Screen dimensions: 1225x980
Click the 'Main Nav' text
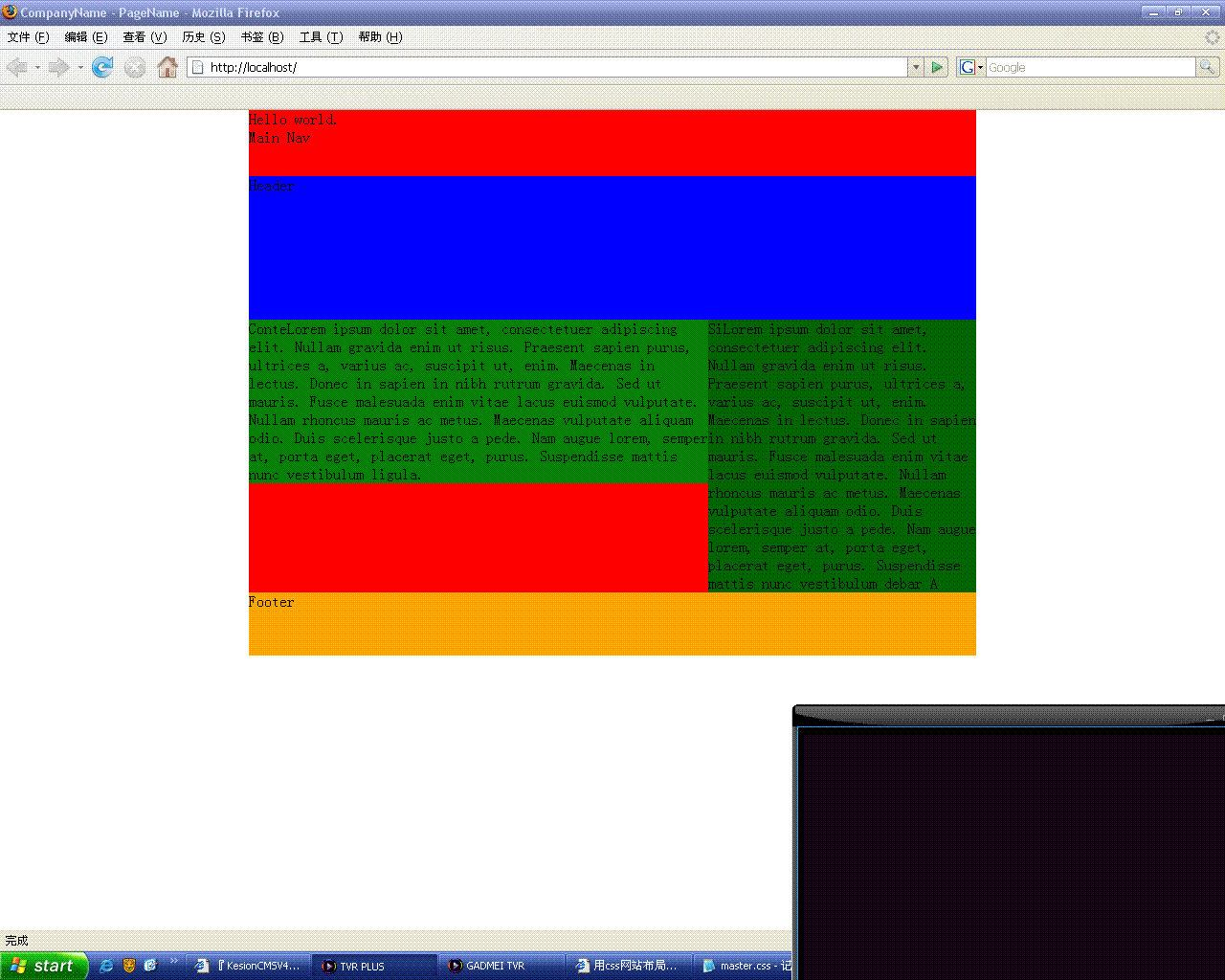[x=279, y=138]
